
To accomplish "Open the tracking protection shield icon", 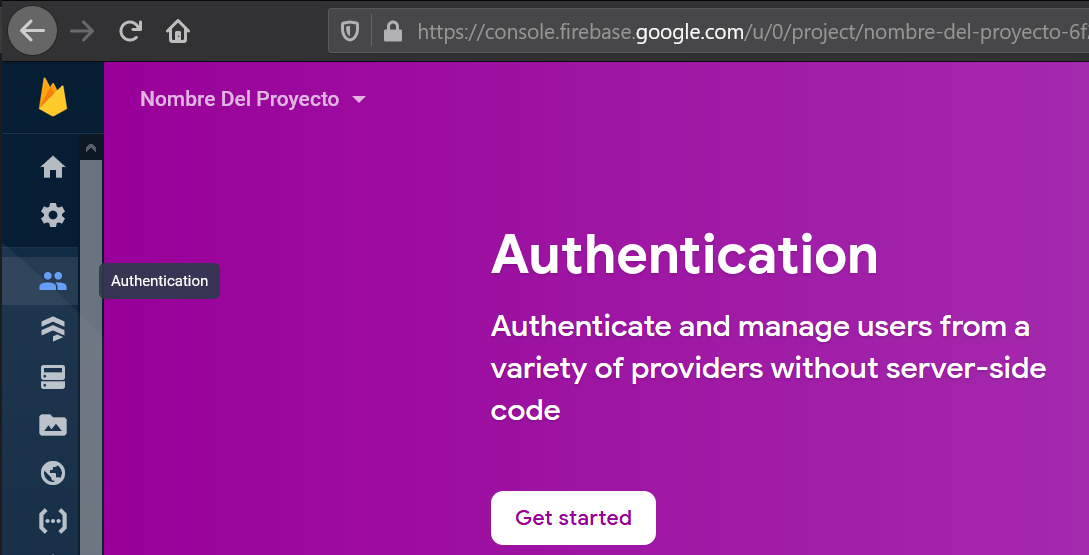I will point(350,32).
